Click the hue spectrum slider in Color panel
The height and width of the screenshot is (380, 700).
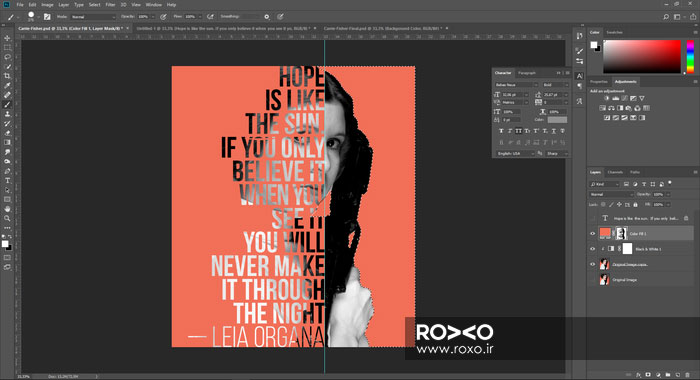coord(690,56)
